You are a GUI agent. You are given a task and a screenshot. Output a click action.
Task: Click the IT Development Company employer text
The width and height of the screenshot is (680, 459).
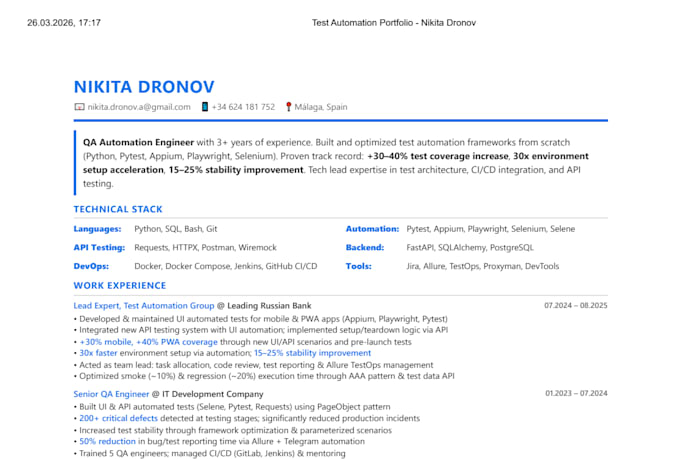(x=212, y=394)
